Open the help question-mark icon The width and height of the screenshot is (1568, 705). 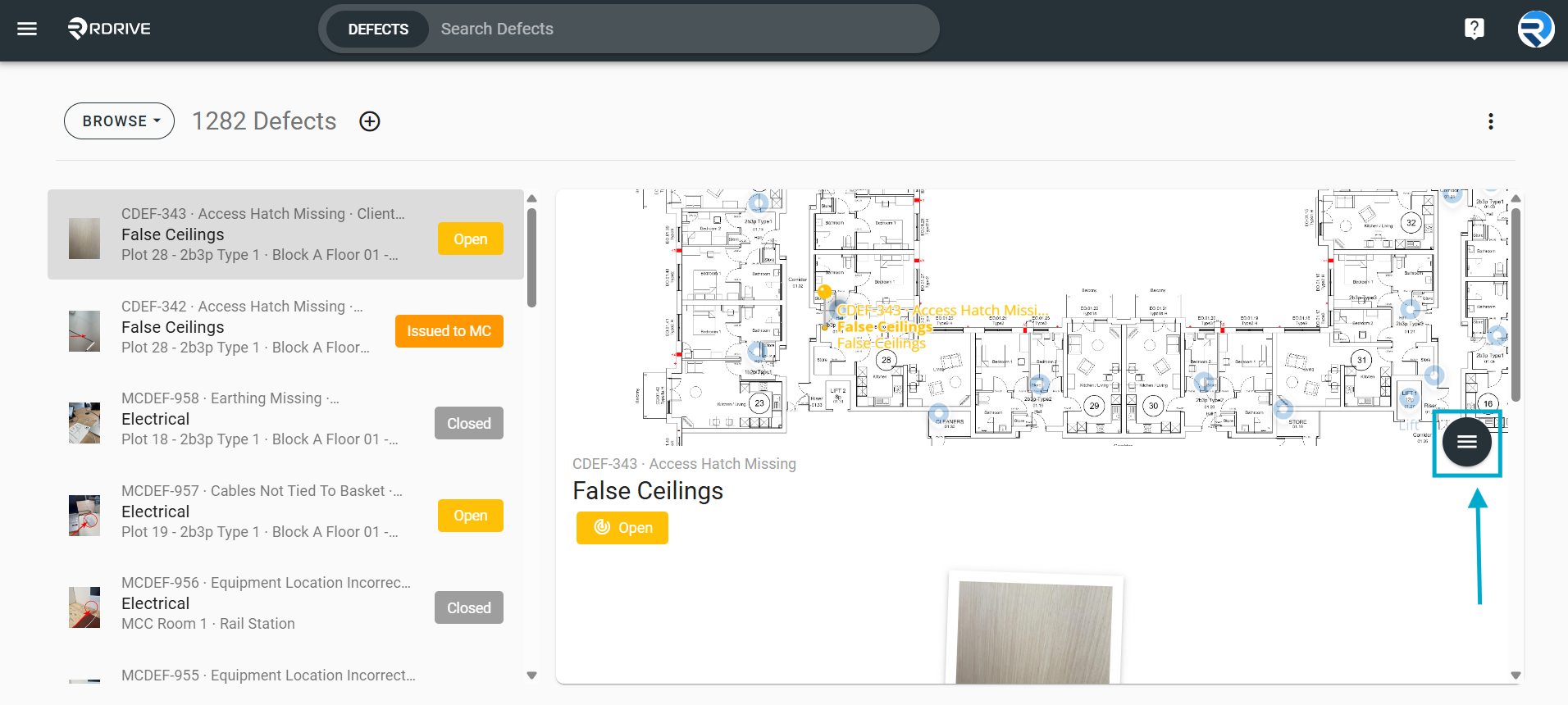coord(1474,30)
